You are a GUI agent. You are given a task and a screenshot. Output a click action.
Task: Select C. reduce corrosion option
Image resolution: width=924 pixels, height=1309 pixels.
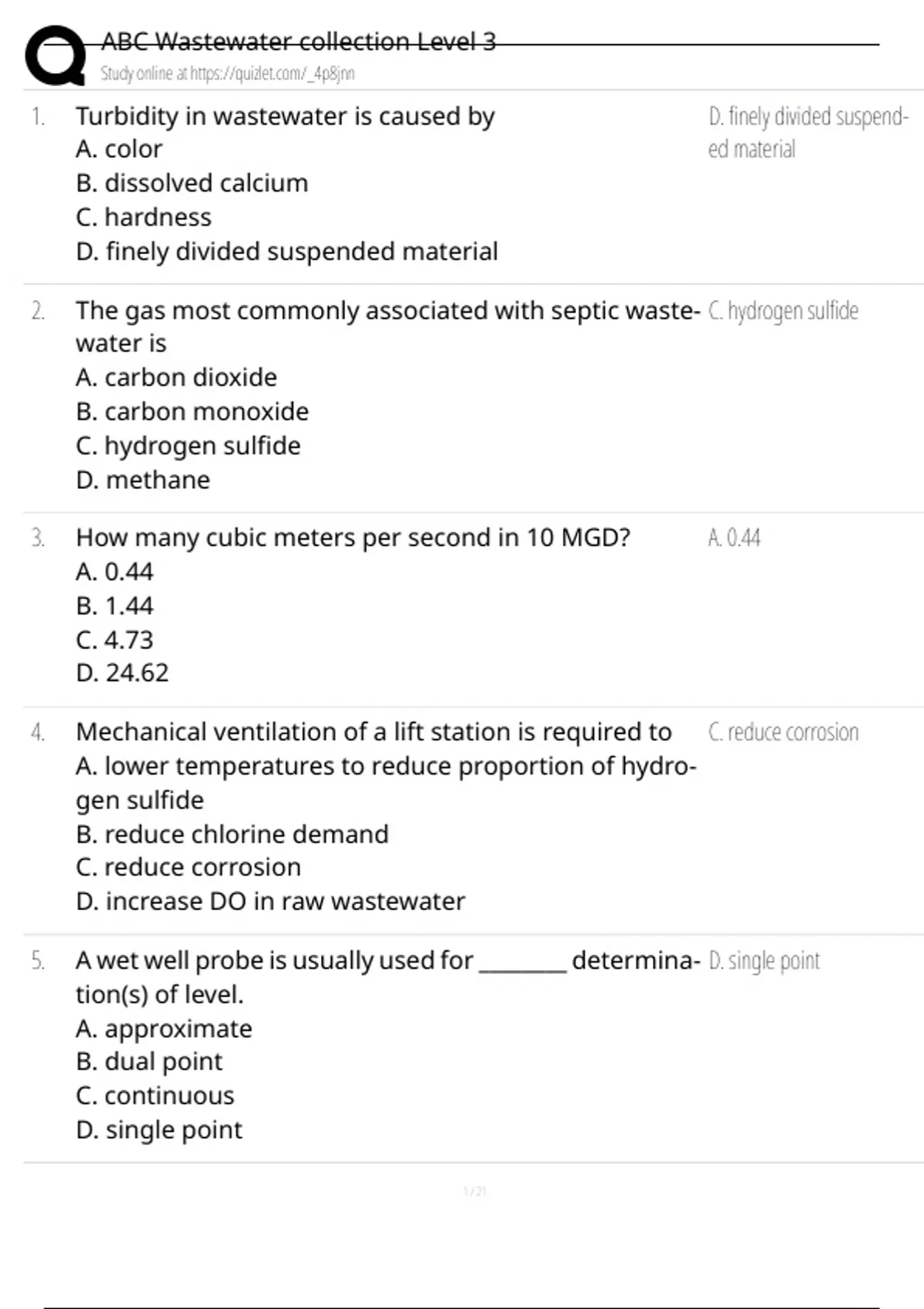tap(188, 868)
